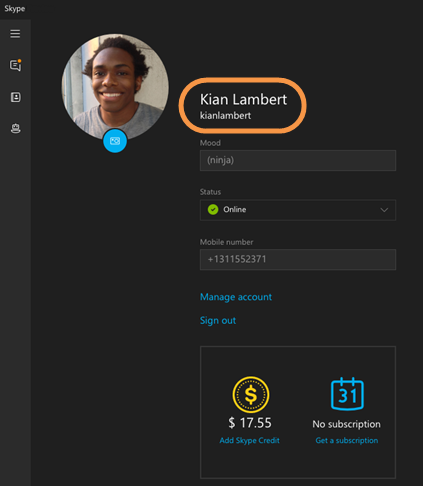Click the green Online status check icon
The image size is (423, 486).
213,210
